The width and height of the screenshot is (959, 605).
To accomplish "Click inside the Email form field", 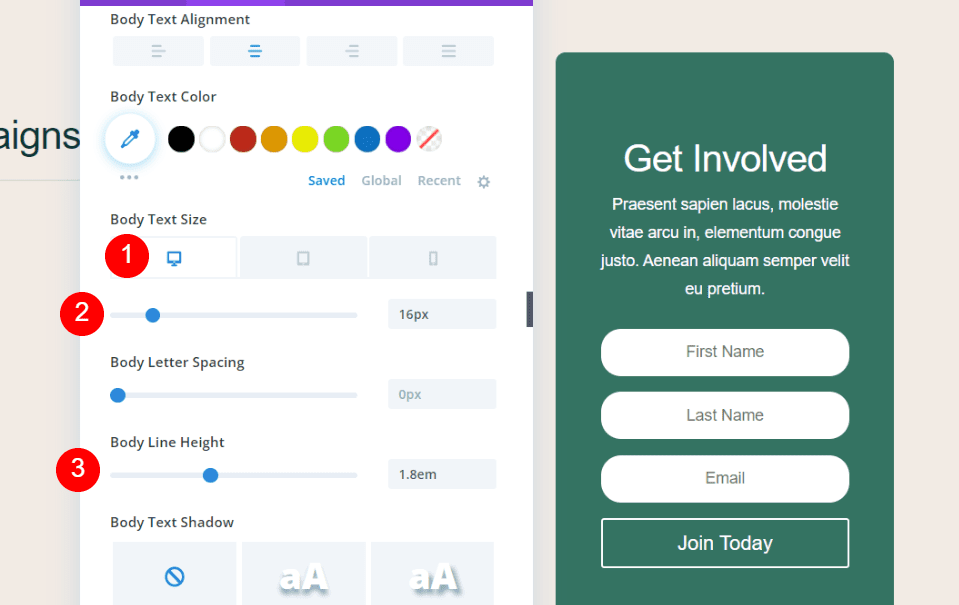I will coord(724,479).
